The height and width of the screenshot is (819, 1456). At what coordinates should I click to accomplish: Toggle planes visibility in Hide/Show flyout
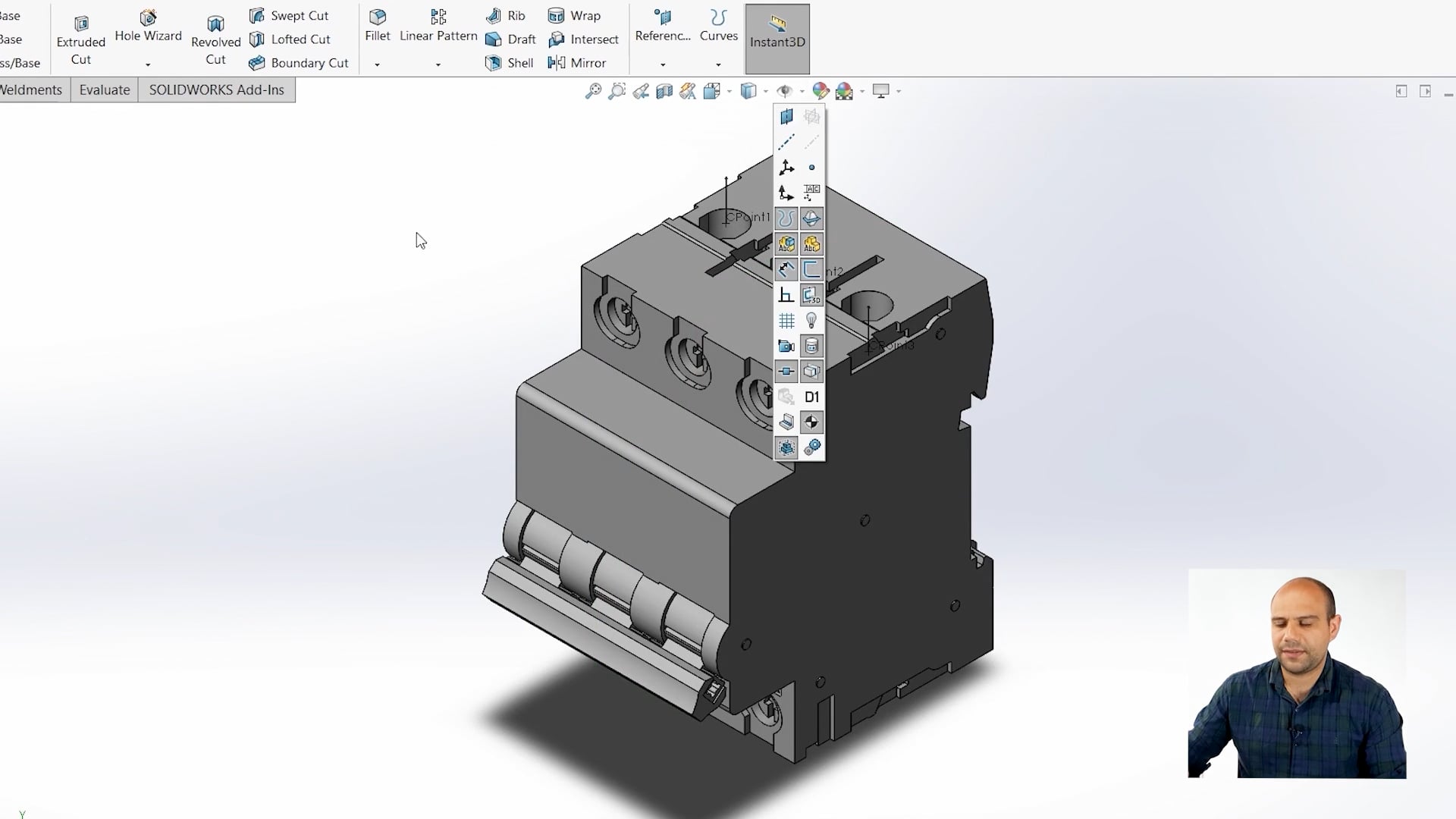pyautogui.click(x=786, y=117)
